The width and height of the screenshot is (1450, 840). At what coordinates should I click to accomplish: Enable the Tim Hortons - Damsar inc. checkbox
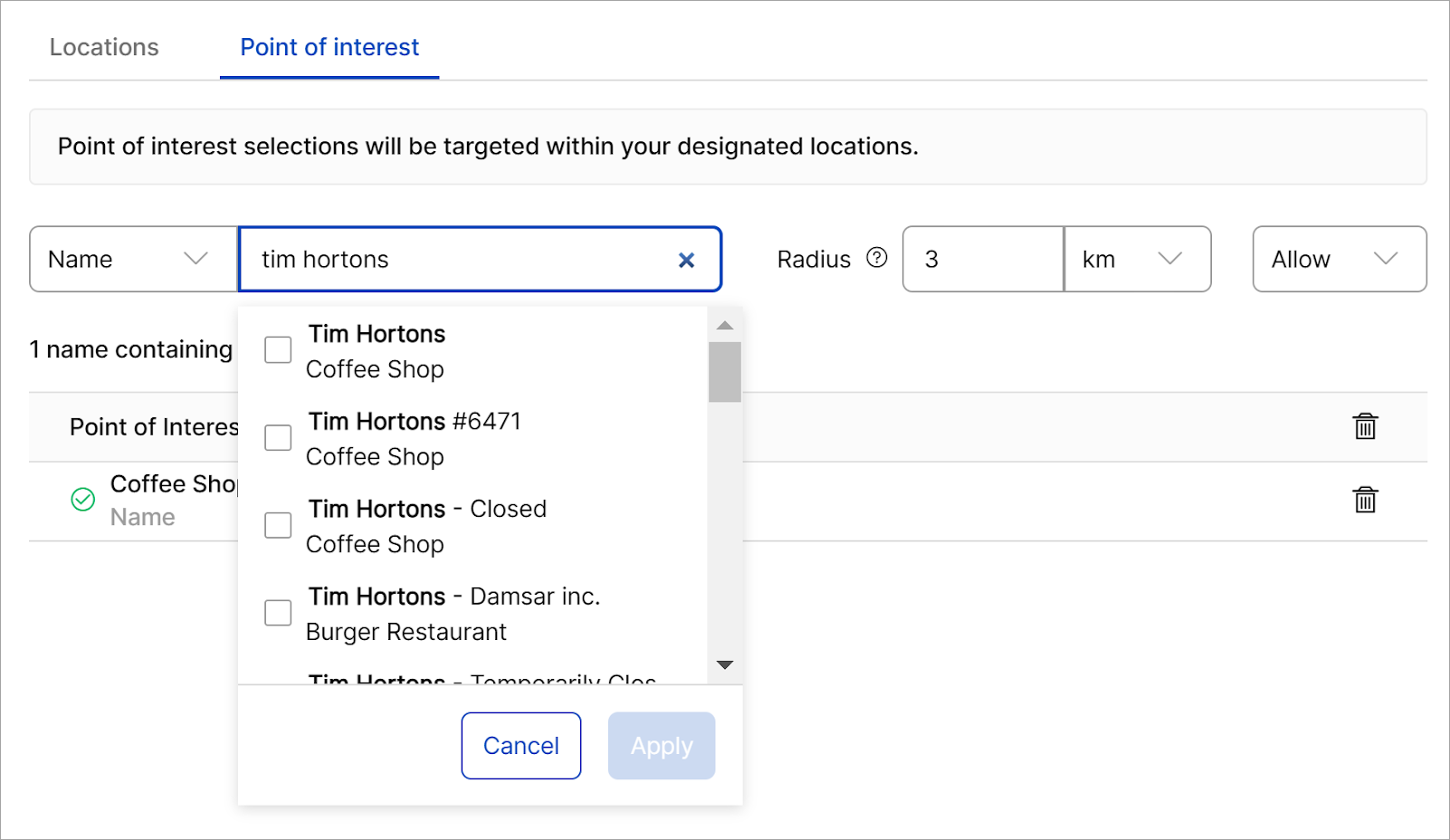278,613
